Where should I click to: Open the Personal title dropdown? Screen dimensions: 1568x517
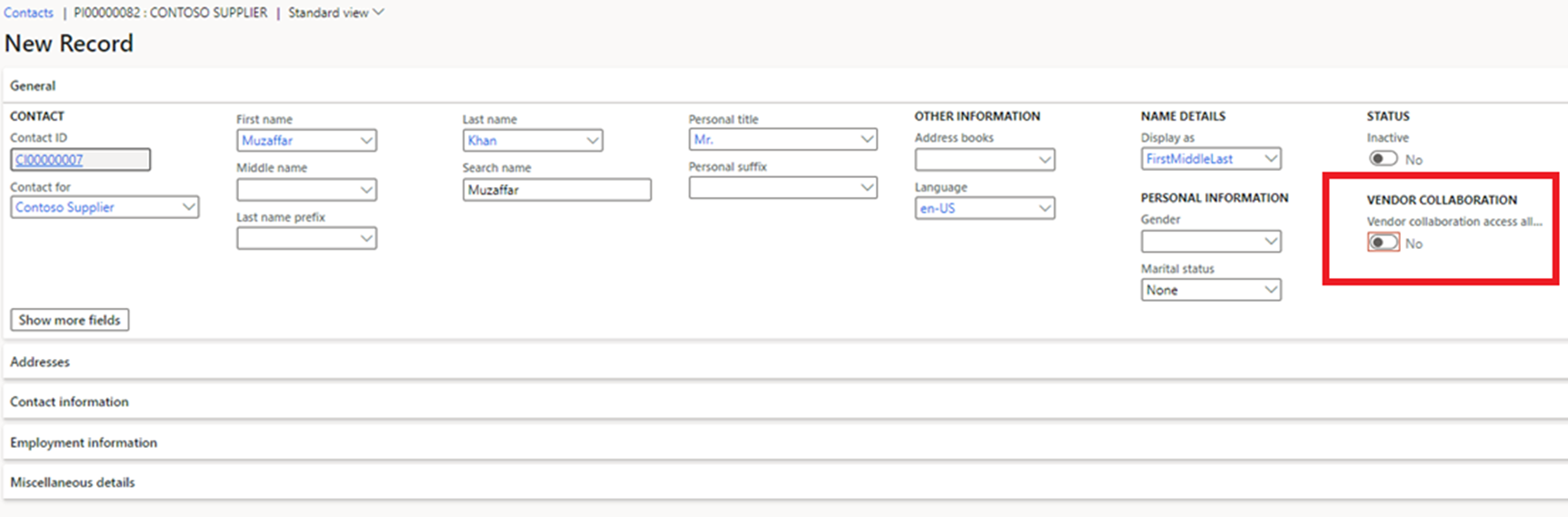pyautogui.click(x=866, y=140)
